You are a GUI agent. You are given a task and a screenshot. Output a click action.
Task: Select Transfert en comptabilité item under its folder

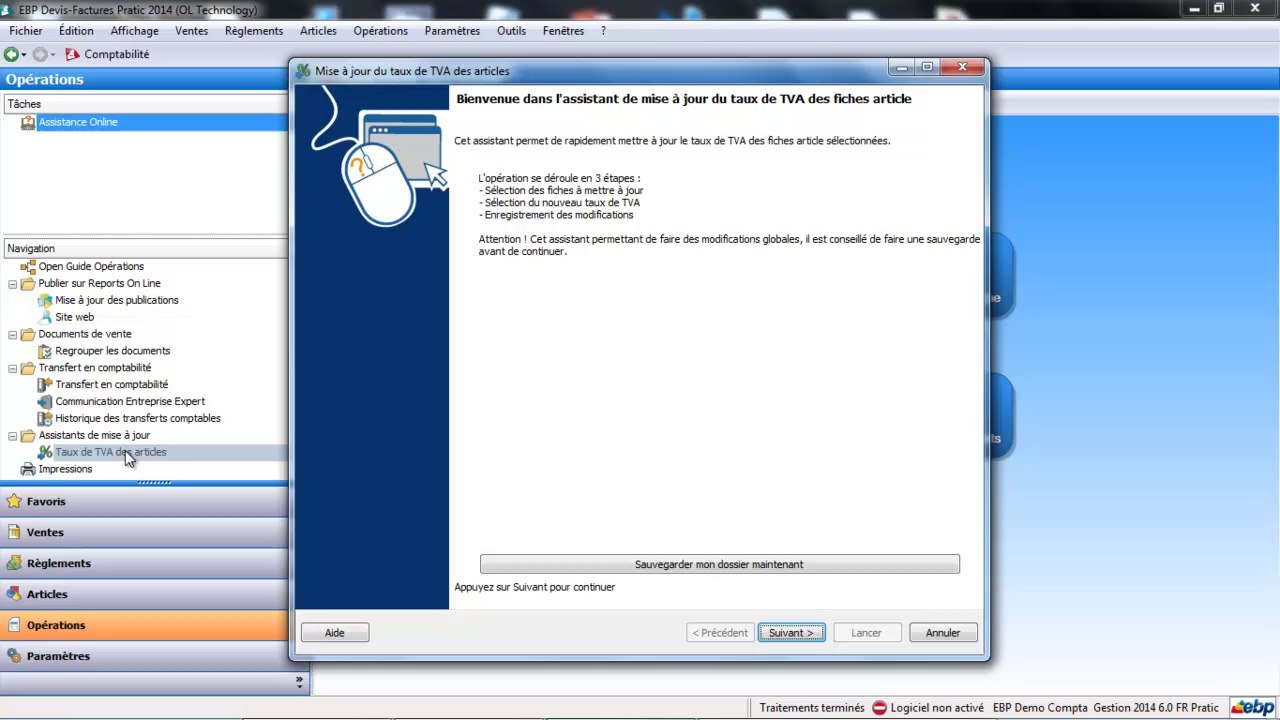pos(111,385)
